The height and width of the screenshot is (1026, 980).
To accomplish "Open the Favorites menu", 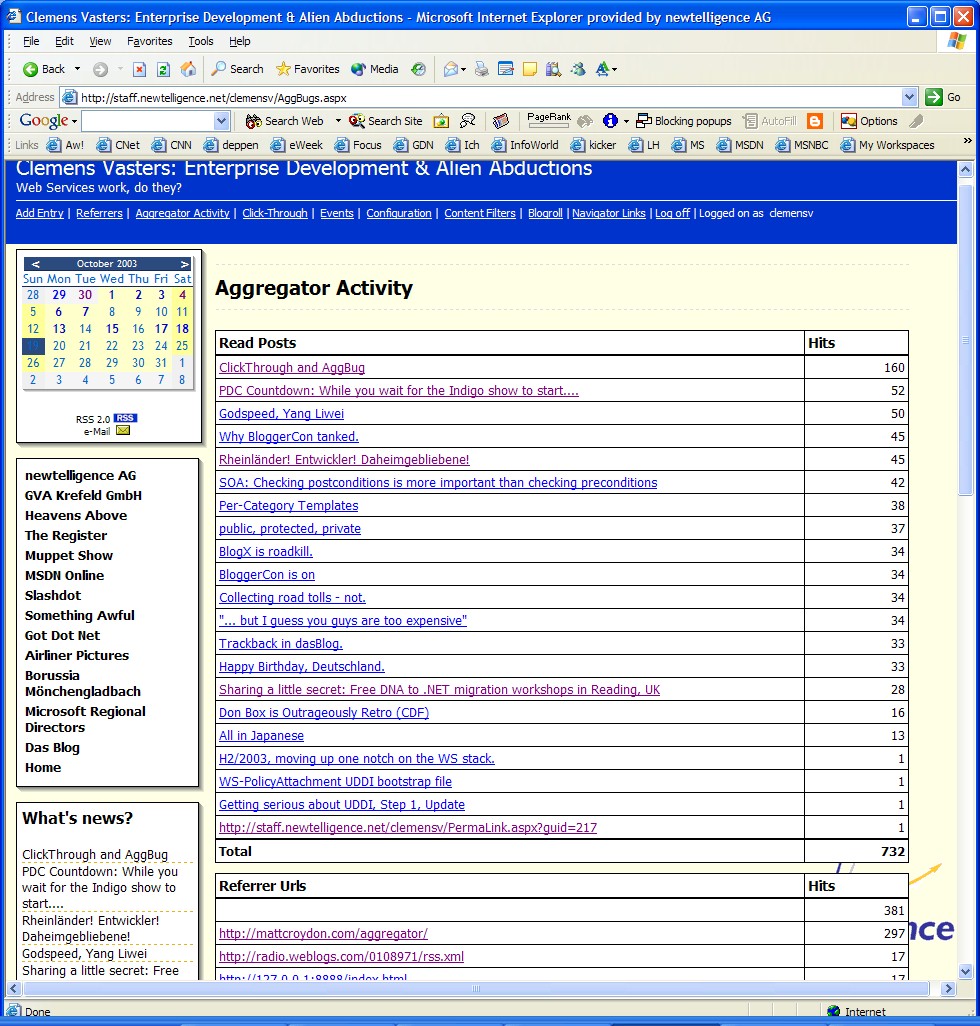I will (150, 41).
